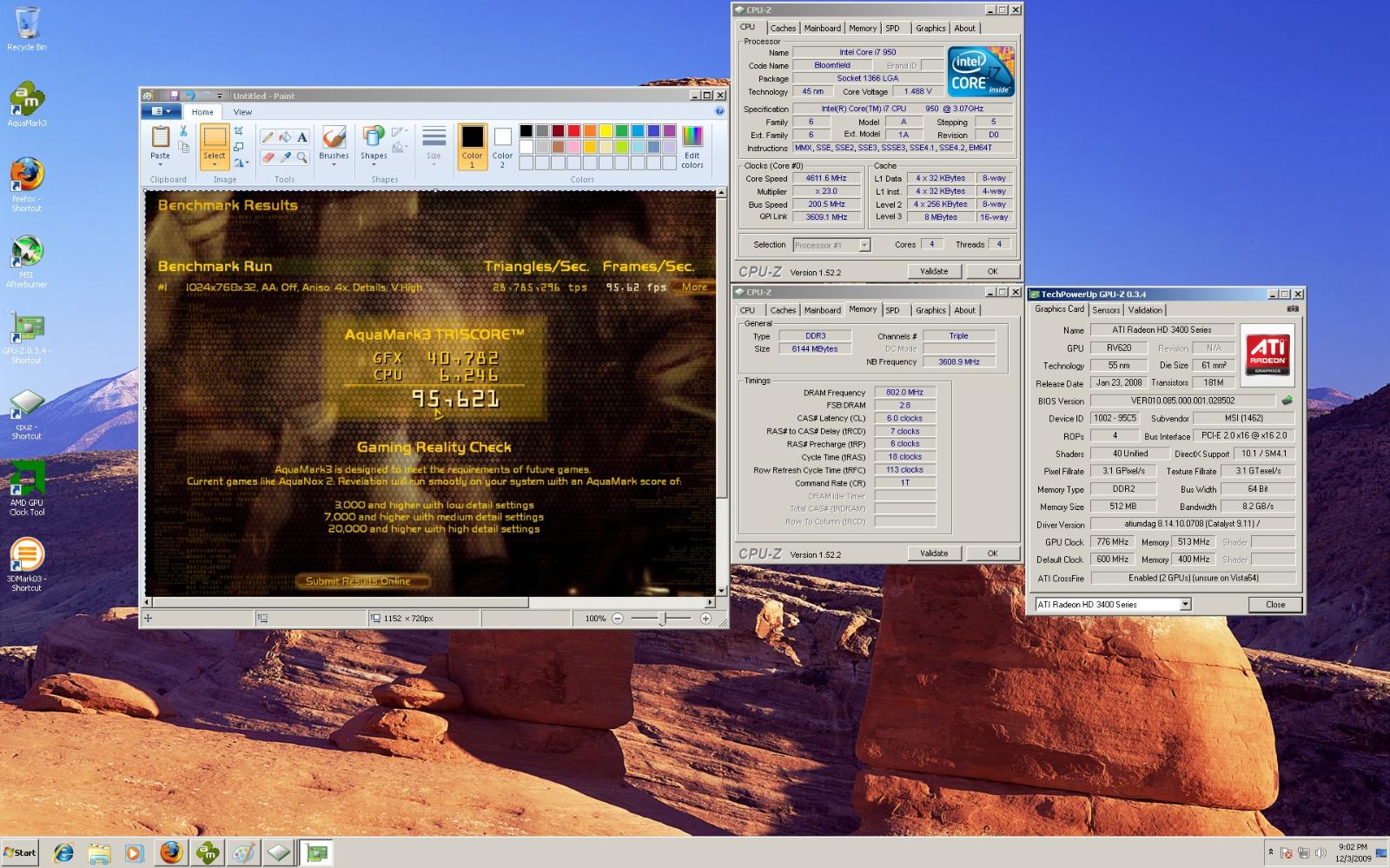Click the BIOS save icon in GPU-Z
The width and height of the screenshot is (1390, 868).
(x=1287, y=401)
